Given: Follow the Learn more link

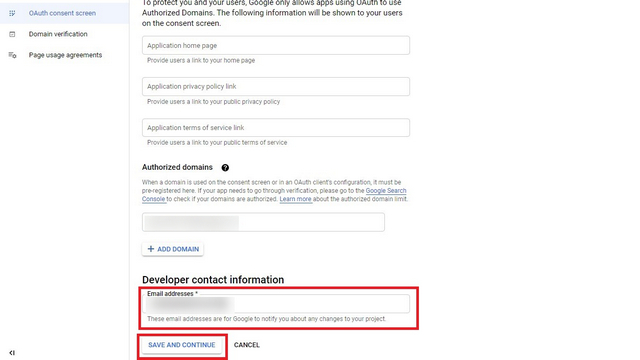Looking at the screenshot, I should coord(296,199).
